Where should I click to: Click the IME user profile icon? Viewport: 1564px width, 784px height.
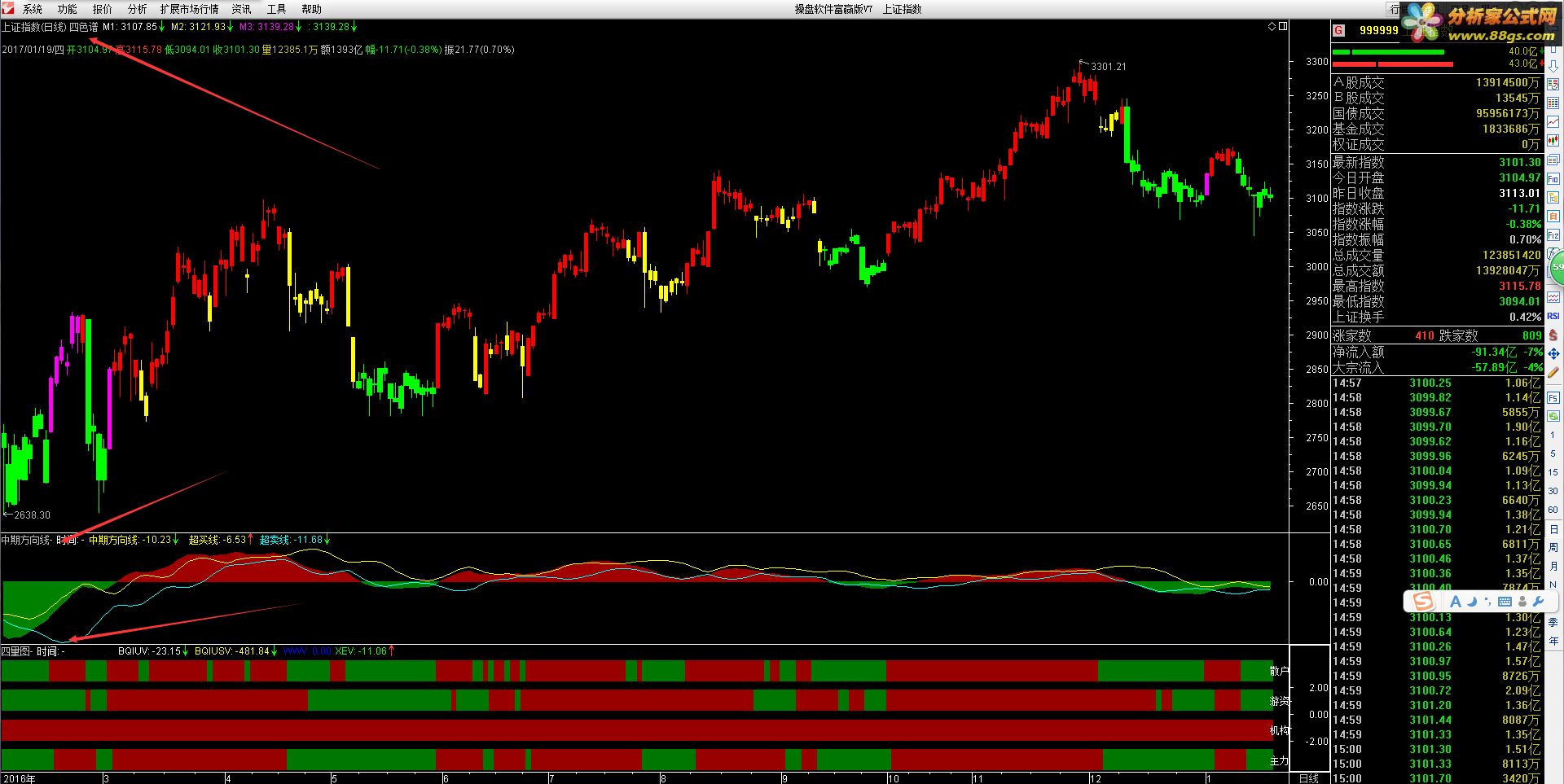[1522, 602]
